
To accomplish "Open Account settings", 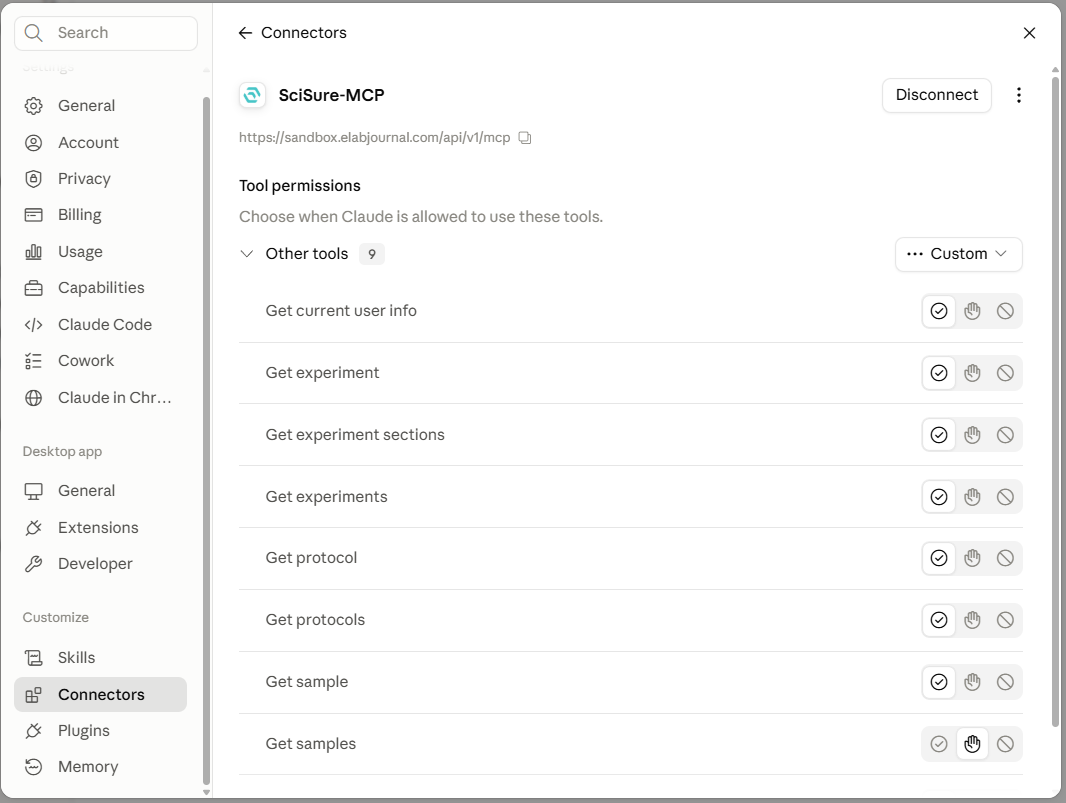I will (x=101, y=143).
